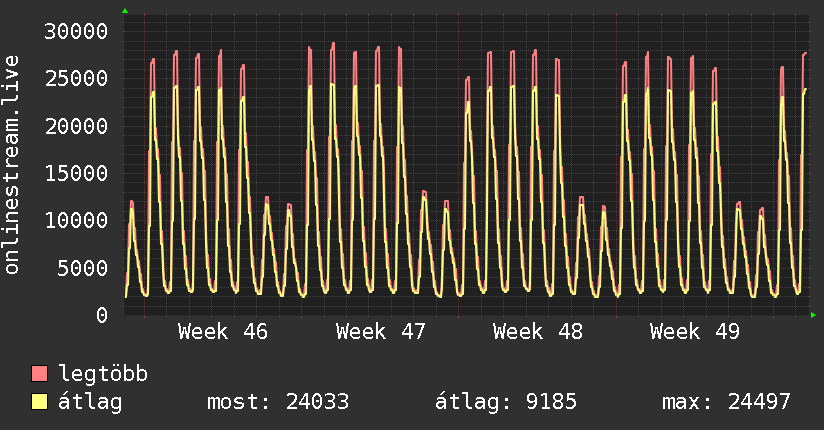Viewport: 824px width, 430px height.
Task: Click the most: 24033 current value
Action: (278, 402)
